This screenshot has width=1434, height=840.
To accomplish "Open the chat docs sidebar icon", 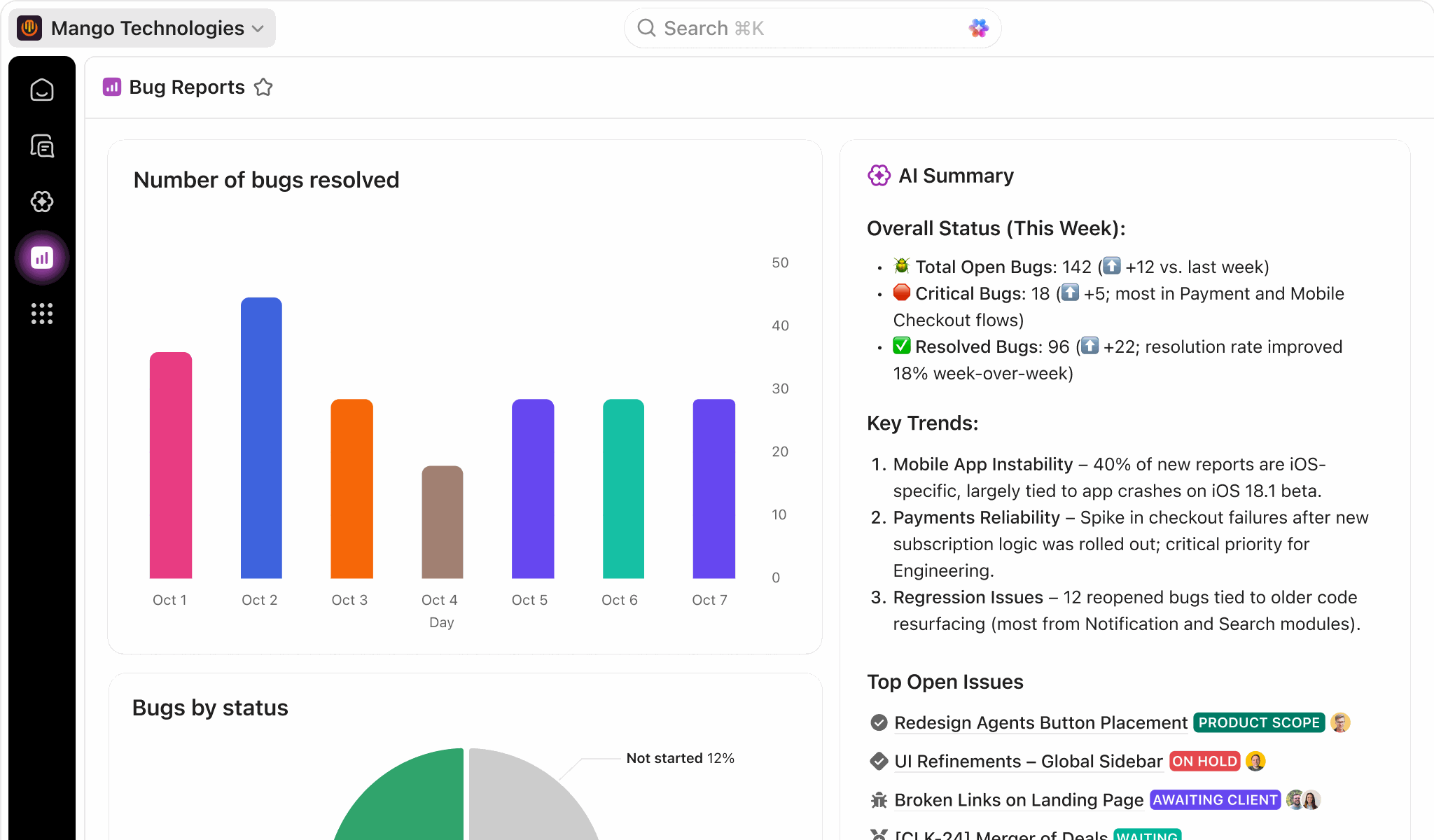I will tap(42, 146).
